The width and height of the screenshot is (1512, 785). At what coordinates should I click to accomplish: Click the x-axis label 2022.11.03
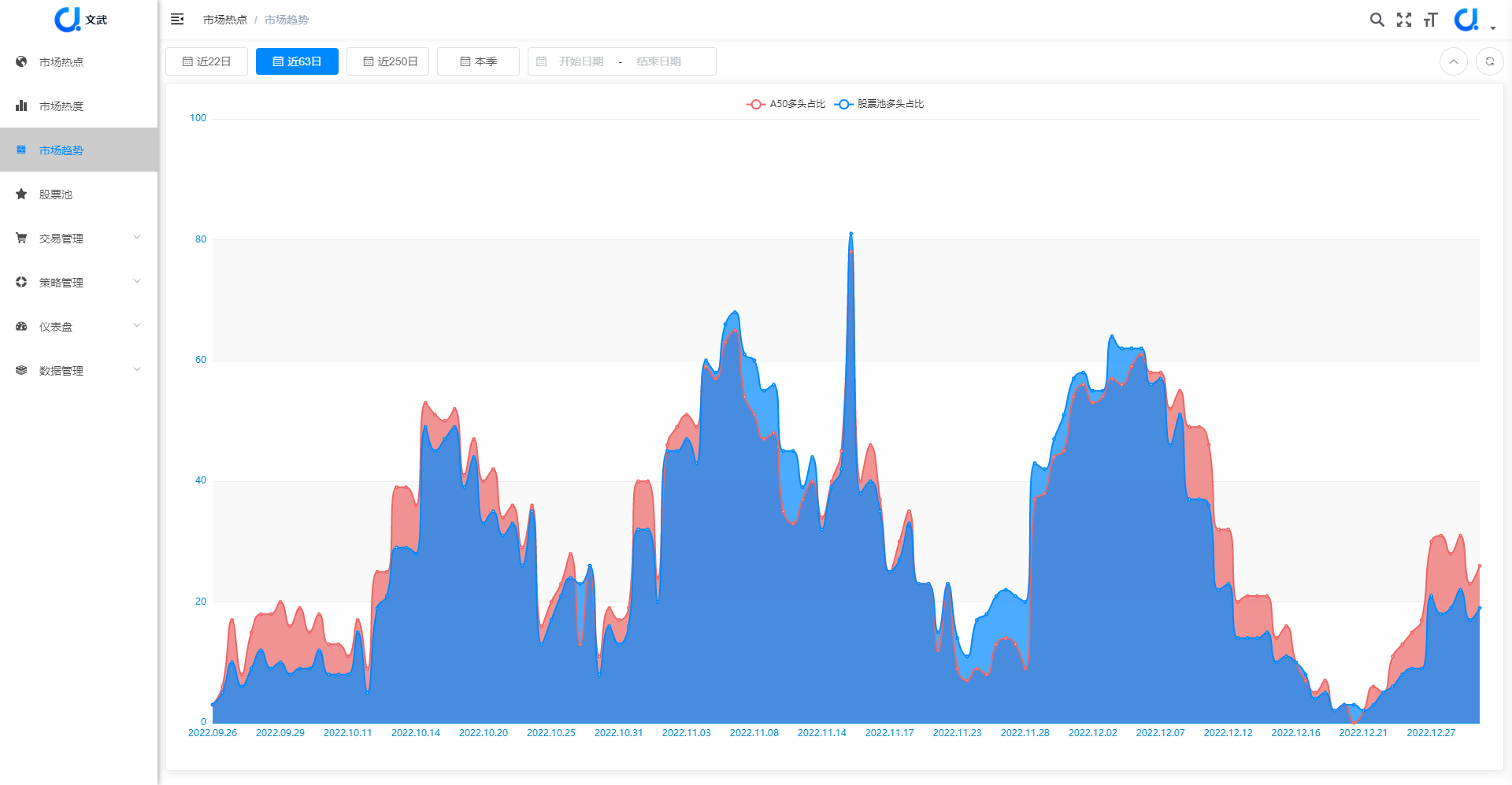point(687,733)
